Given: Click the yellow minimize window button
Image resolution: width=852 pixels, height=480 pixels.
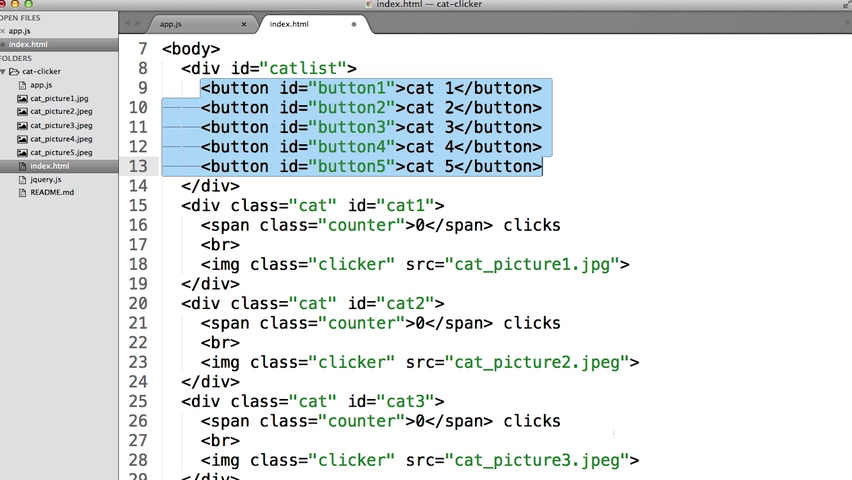Looking at the screenshot, I should pyautogui.click(x=15, y=3).
